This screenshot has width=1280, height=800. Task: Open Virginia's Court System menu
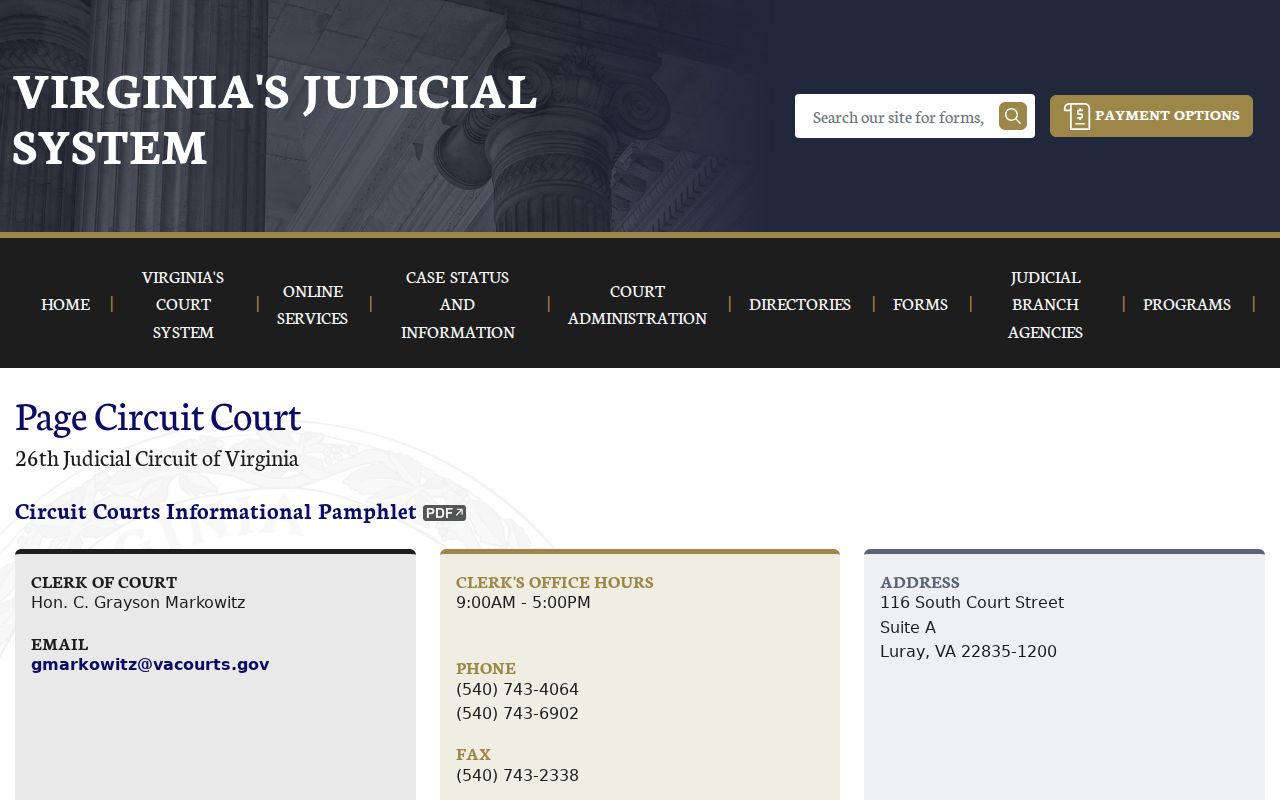pyautogui.click(x=183, y=304)
